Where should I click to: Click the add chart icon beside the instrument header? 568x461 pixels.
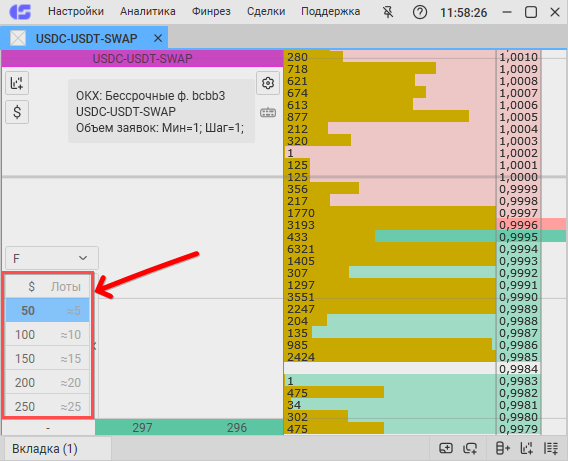17,83
